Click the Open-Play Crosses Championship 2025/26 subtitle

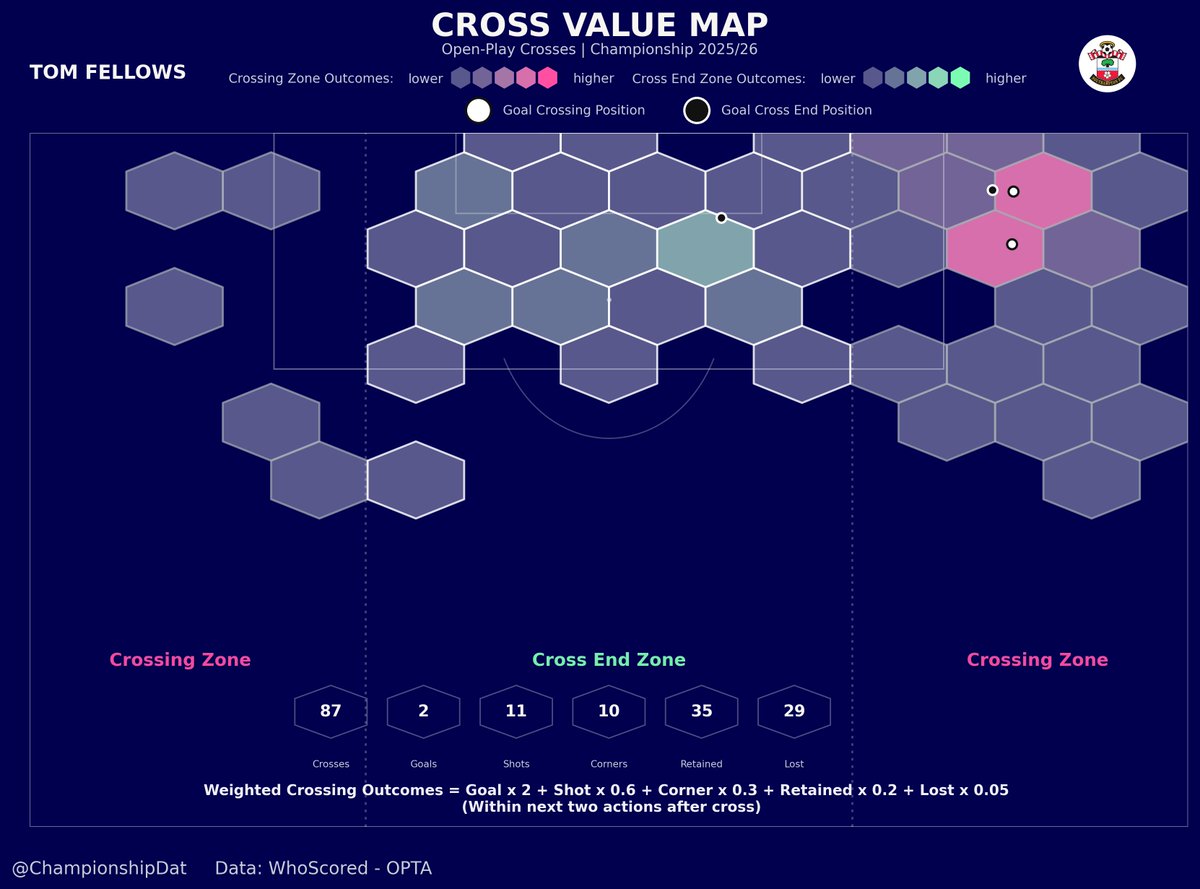[600, 49]
